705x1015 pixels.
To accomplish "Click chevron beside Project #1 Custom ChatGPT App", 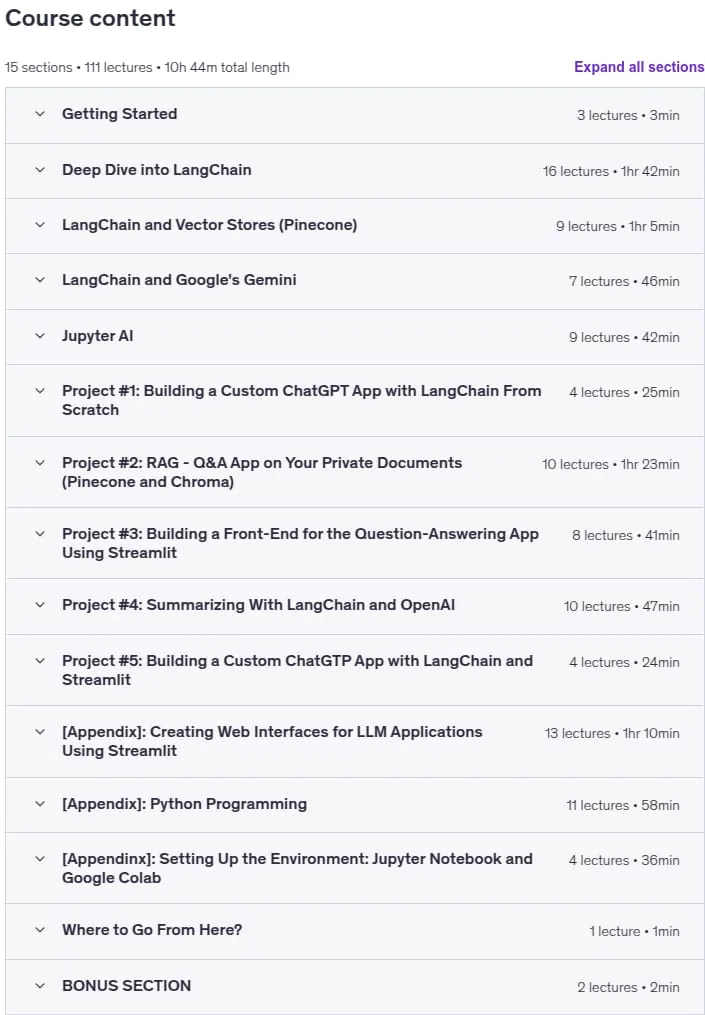I will (40, 391).
